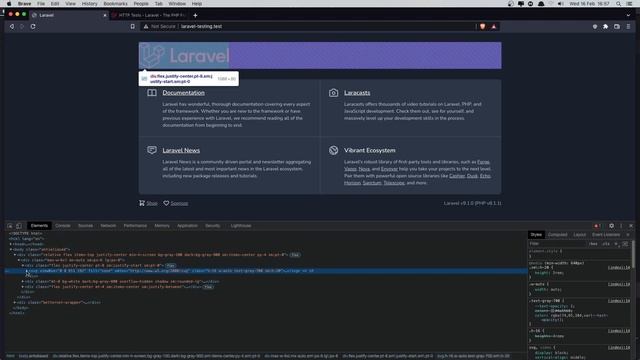This screenshot has height=360, width=640.
Task: Click the Vibrant Ecosystem globe icon
Action: [x=333, y=150]
